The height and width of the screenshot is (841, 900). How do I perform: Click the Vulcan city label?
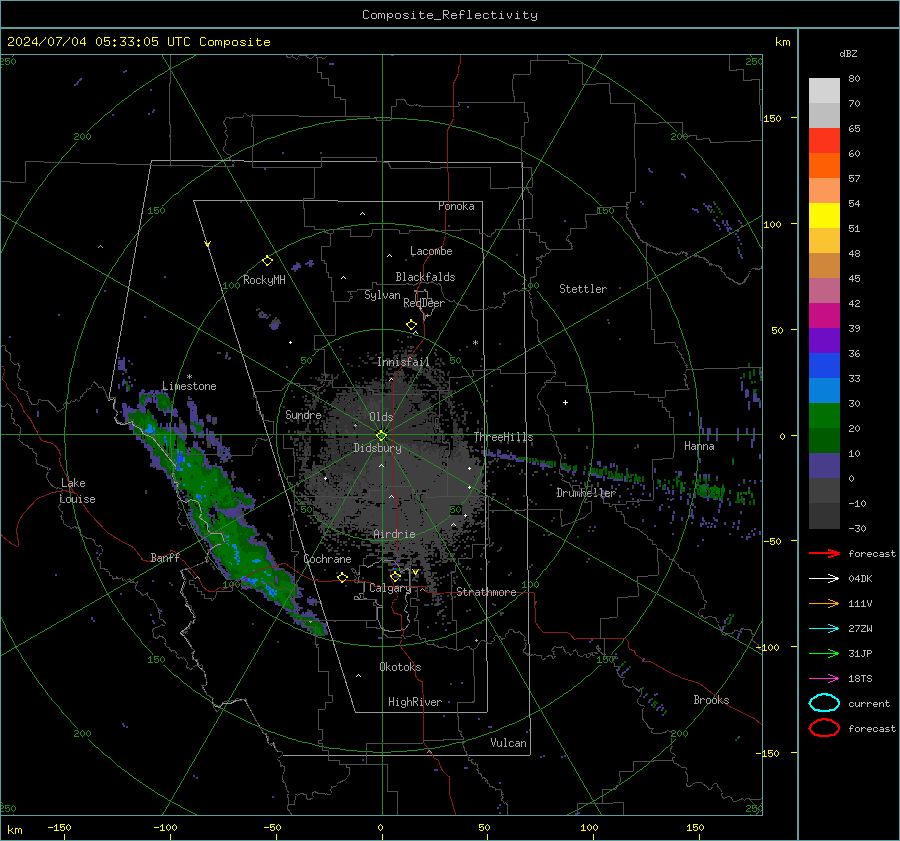pos(508,743)
